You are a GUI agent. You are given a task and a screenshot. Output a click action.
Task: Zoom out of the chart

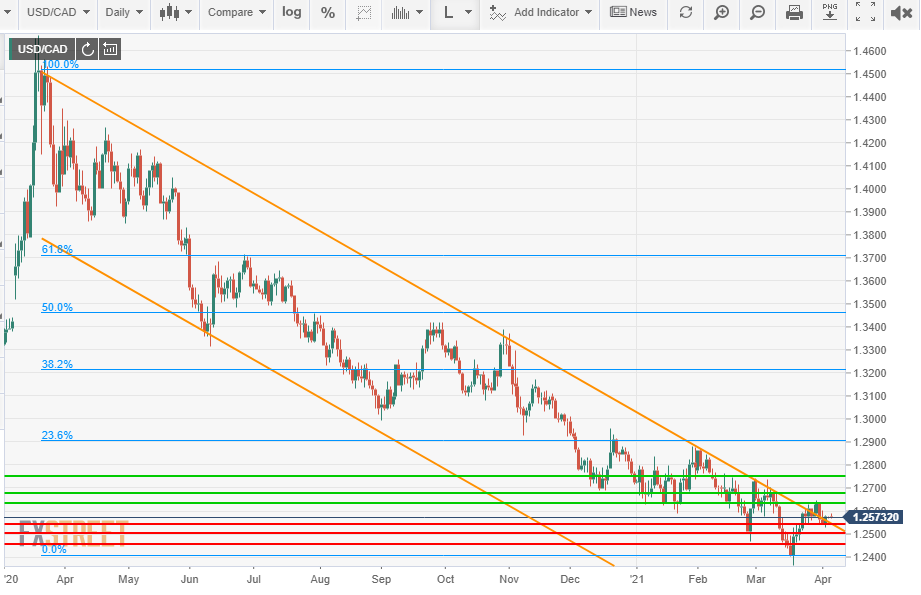tap(757, 13)
